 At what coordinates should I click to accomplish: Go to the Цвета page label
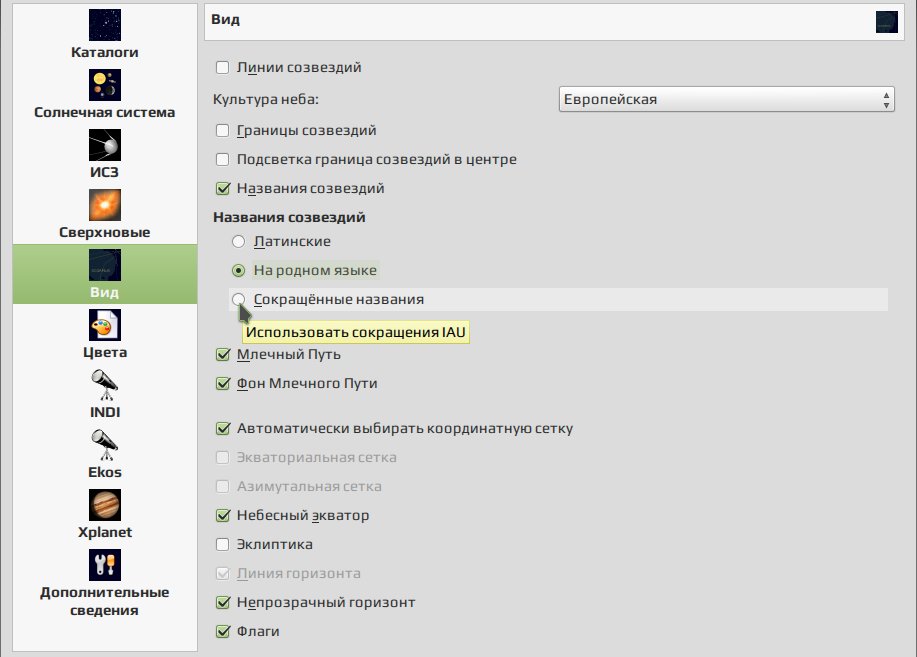105,352
